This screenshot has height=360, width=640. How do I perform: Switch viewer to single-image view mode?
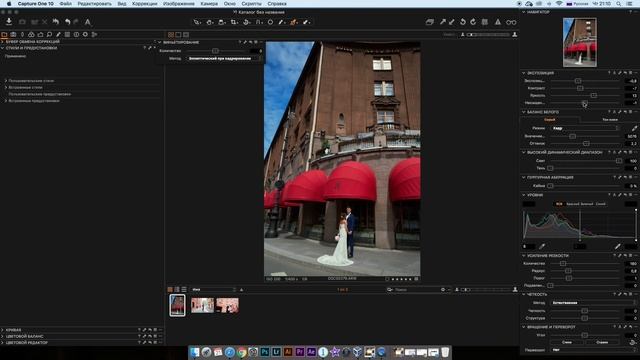178,35
